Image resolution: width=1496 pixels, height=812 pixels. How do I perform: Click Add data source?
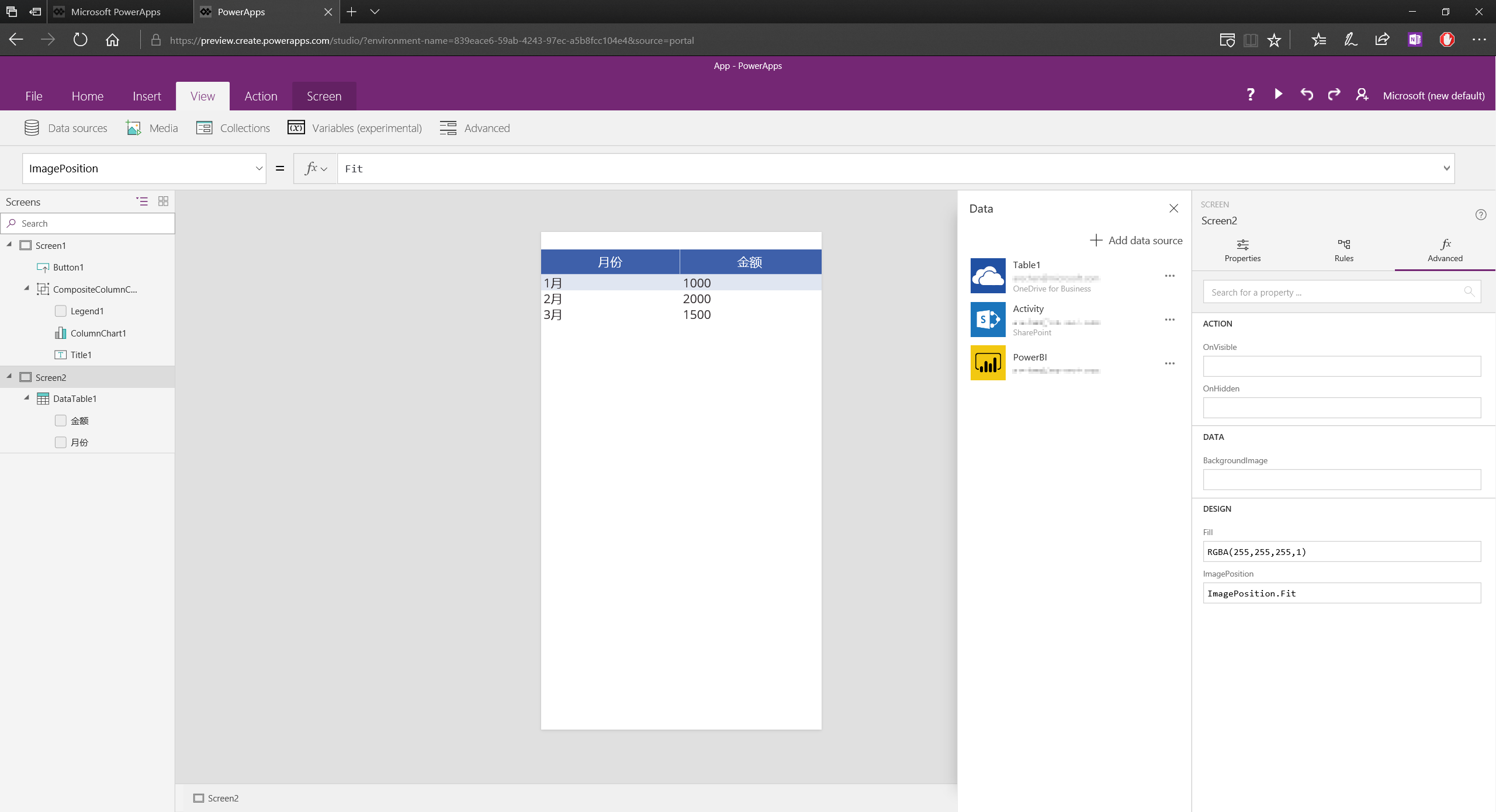point(1136,240)
